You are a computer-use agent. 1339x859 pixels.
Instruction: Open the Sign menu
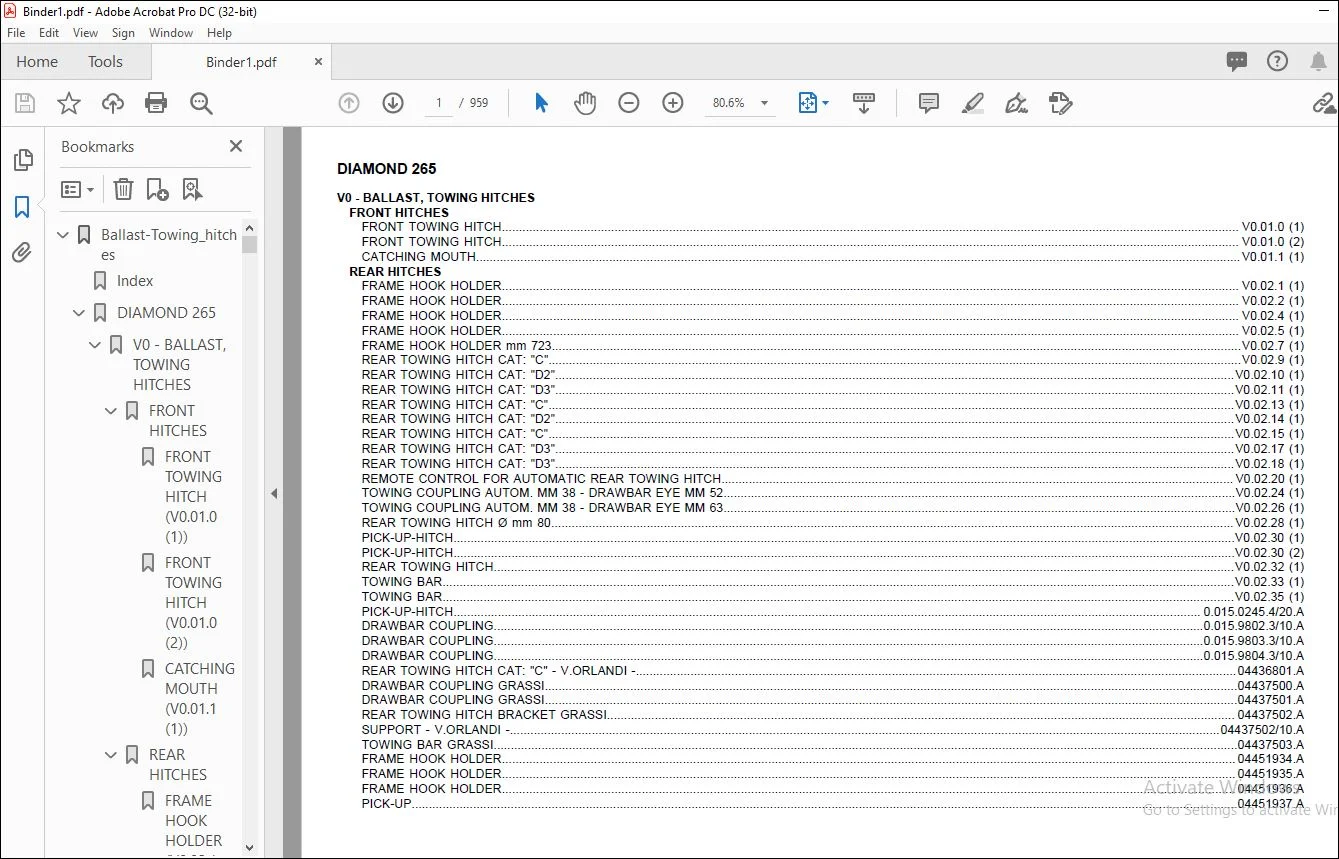(x=123, y=33)
